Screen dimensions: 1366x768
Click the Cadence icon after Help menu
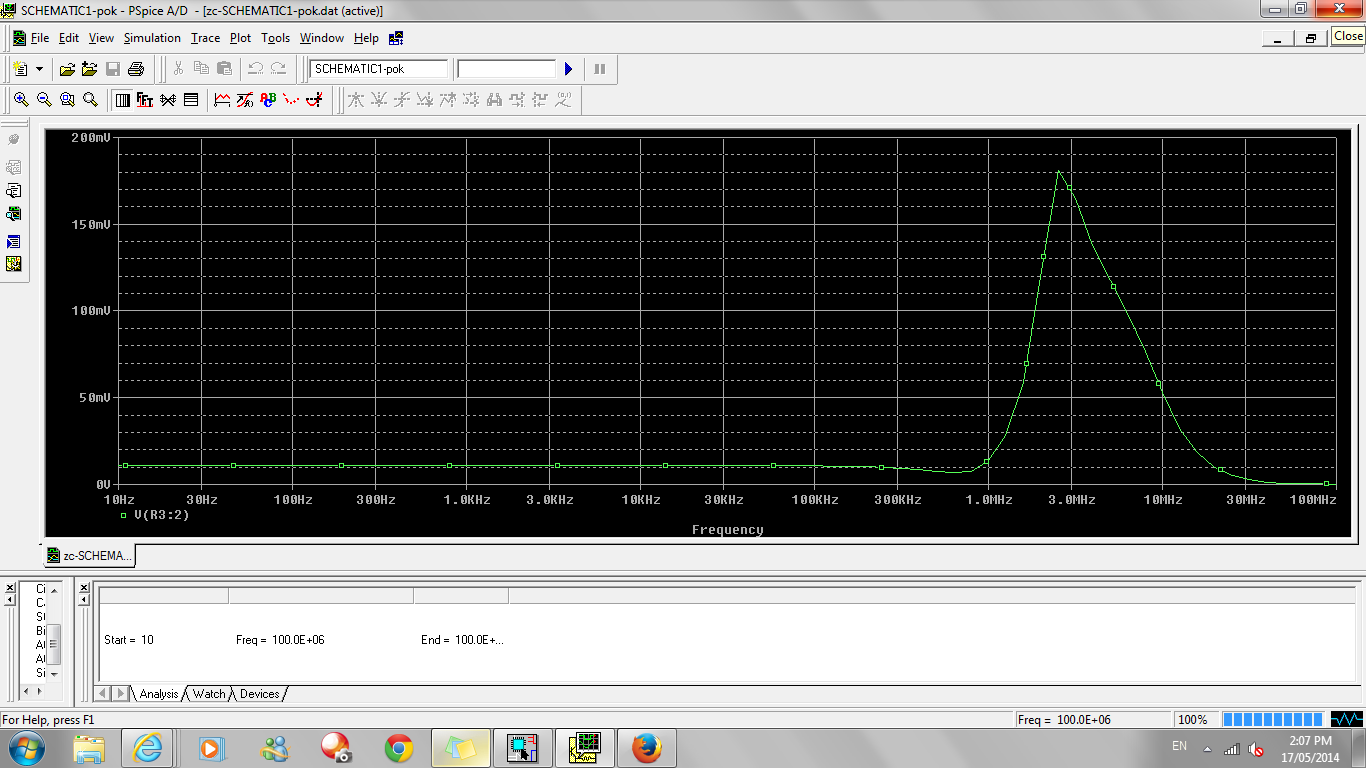396,38
